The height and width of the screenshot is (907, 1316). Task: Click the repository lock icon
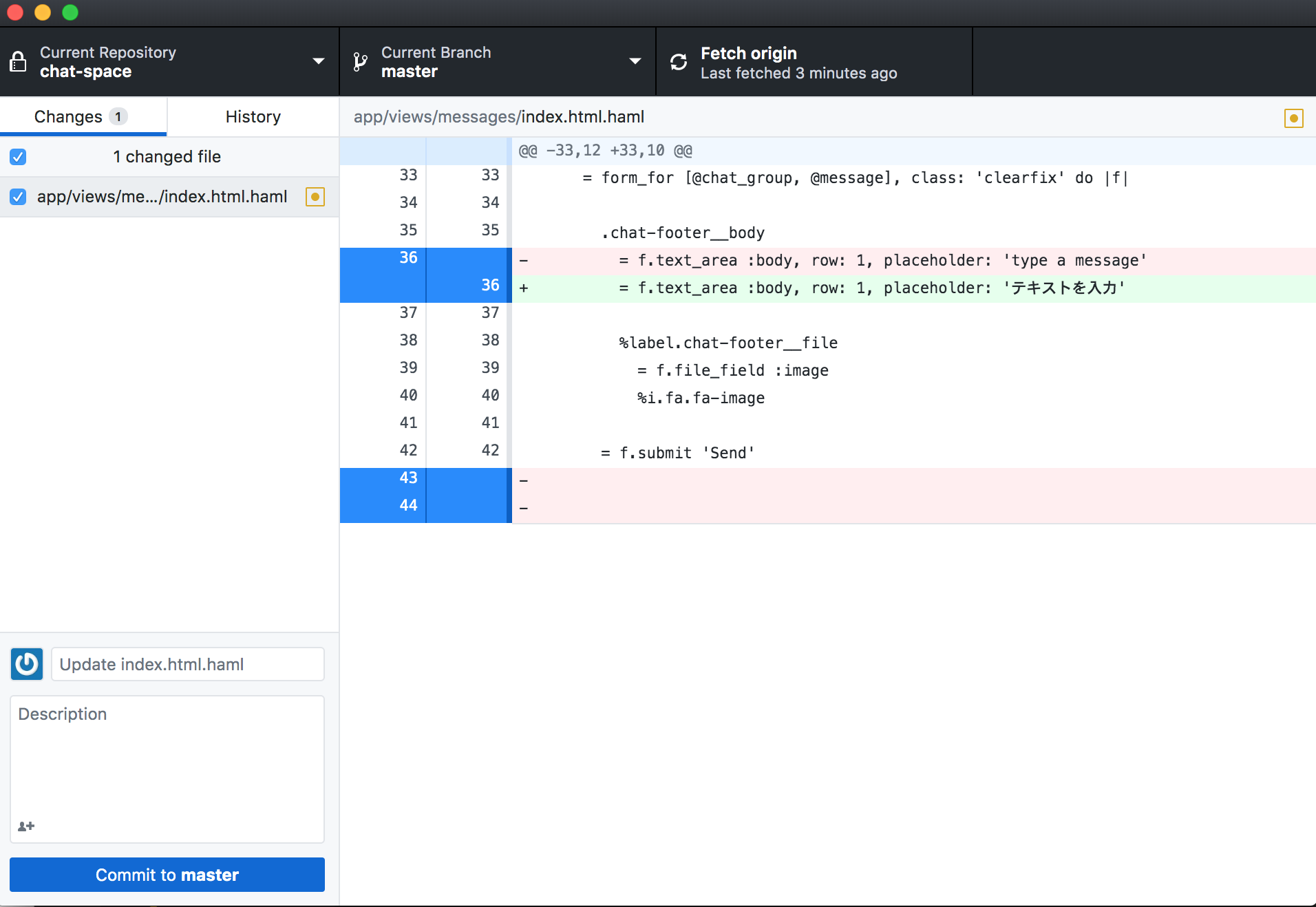(x=19, y=62)
